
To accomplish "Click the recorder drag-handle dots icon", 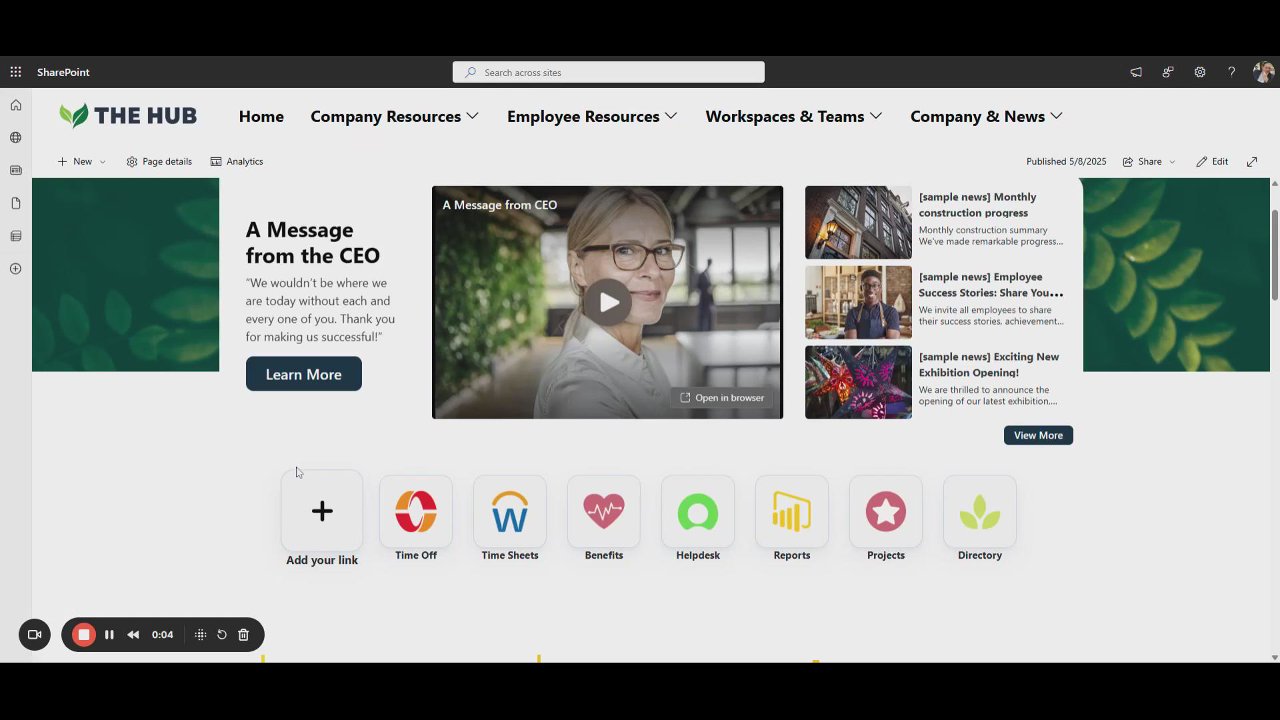I will pyautogui.click(x=200, y=634).
